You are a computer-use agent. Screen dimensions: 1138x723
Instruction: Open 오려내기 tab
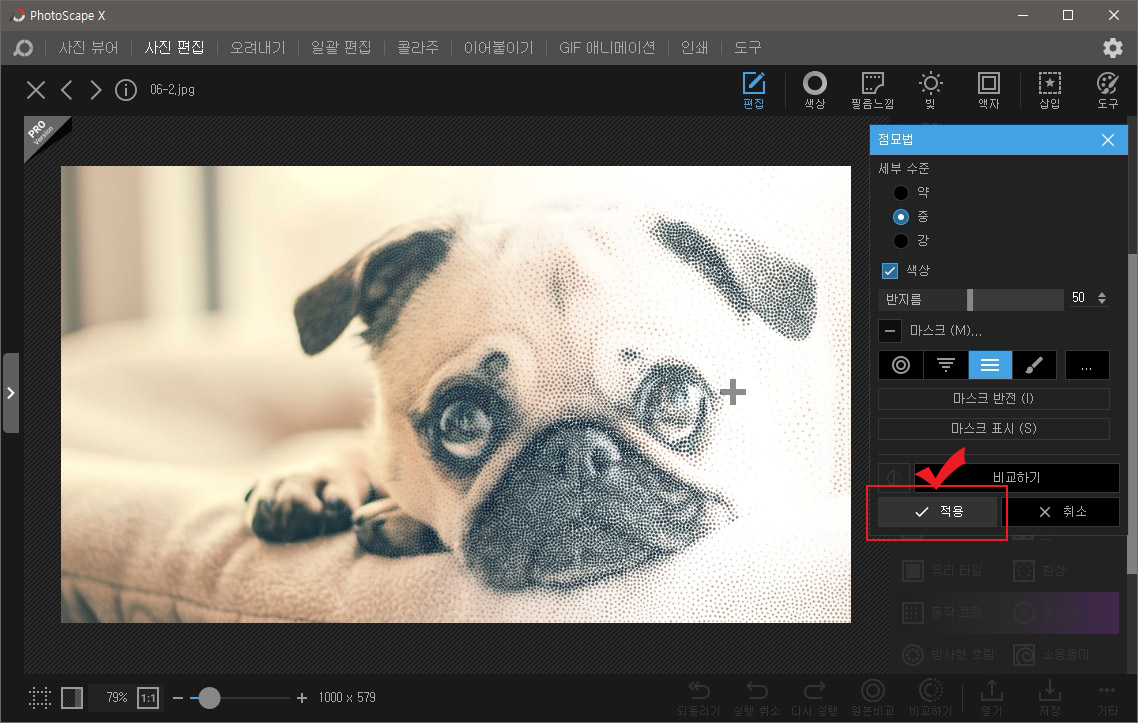(x=258, y=48)
